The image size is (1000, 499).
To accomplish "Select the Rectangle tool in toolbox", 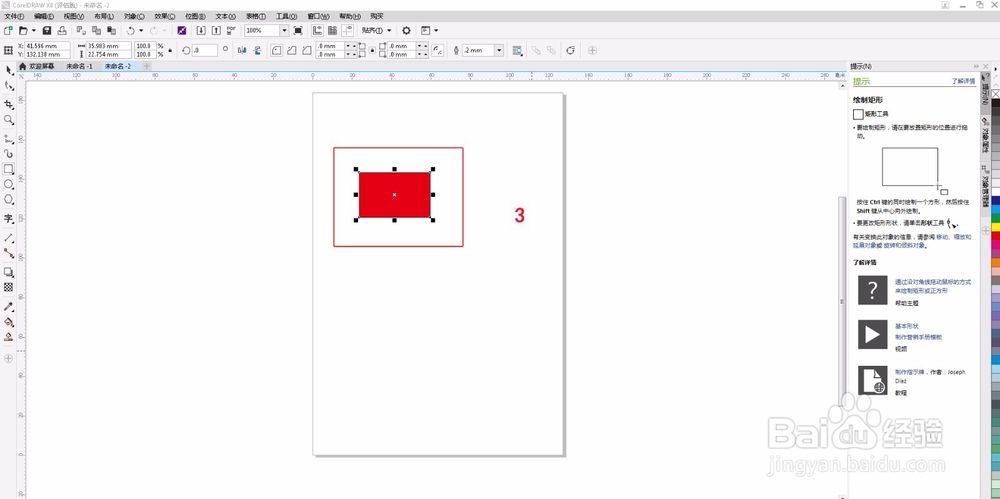I will point(8,169).
